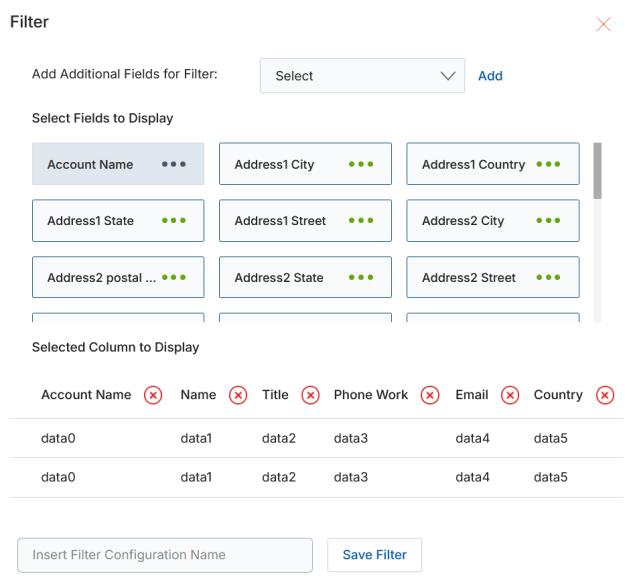Remove the Title column
625x588 pixels.
click(311, 395)
